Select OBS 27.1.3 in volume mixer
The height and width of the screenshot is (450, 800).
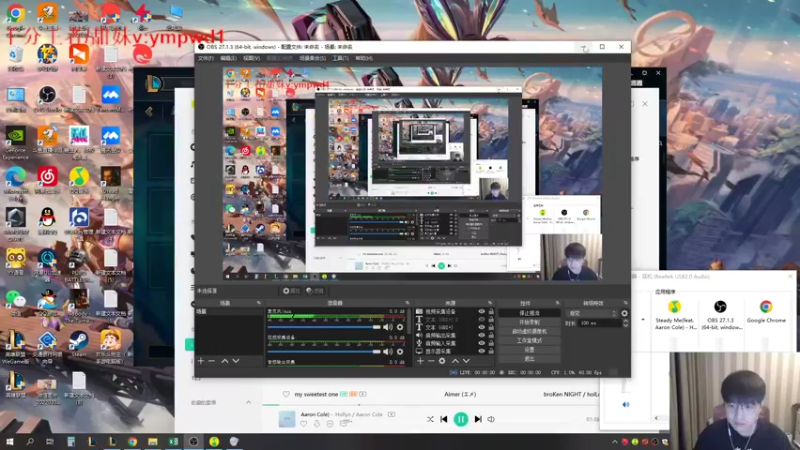pos(720,315)
